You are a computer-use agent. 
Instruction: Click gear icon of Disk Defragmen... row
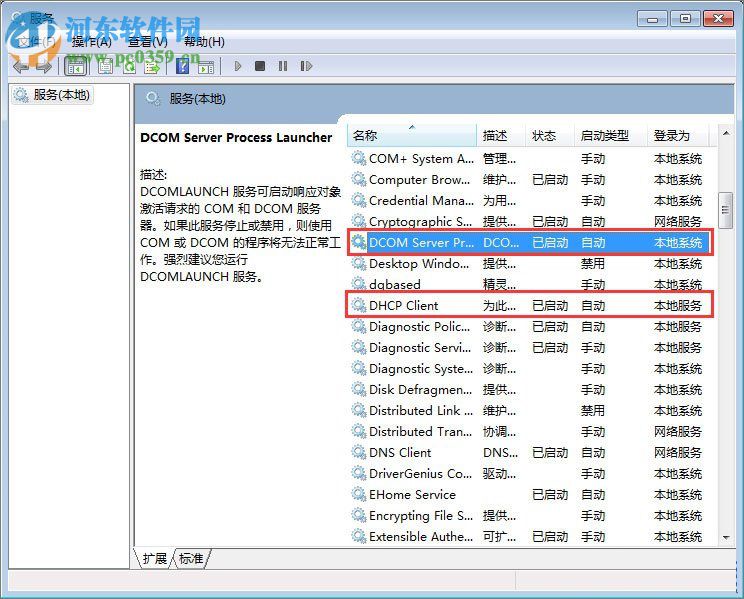359,389
